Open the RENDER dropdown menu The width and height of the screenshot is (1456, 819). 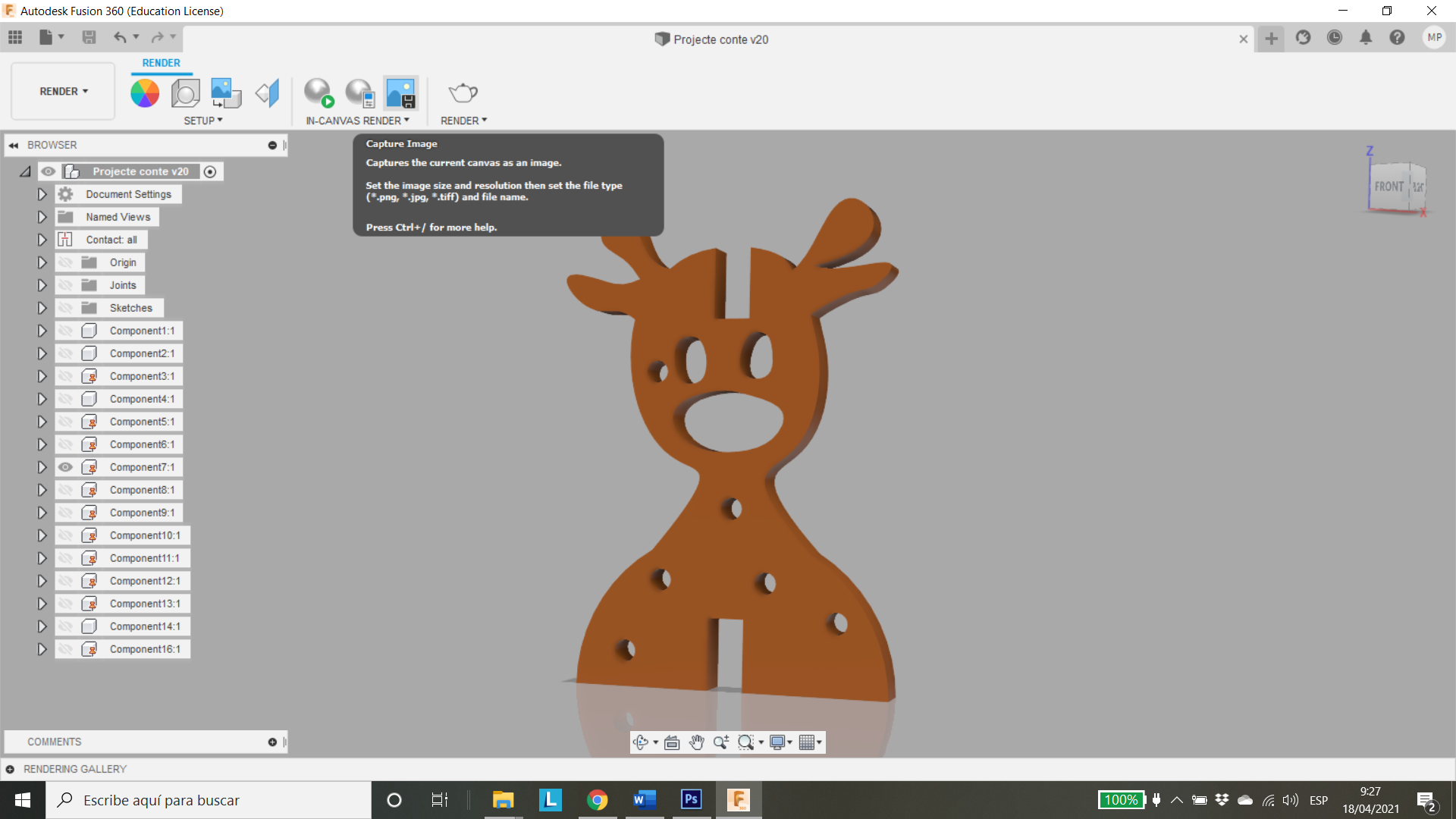(463, 120)
